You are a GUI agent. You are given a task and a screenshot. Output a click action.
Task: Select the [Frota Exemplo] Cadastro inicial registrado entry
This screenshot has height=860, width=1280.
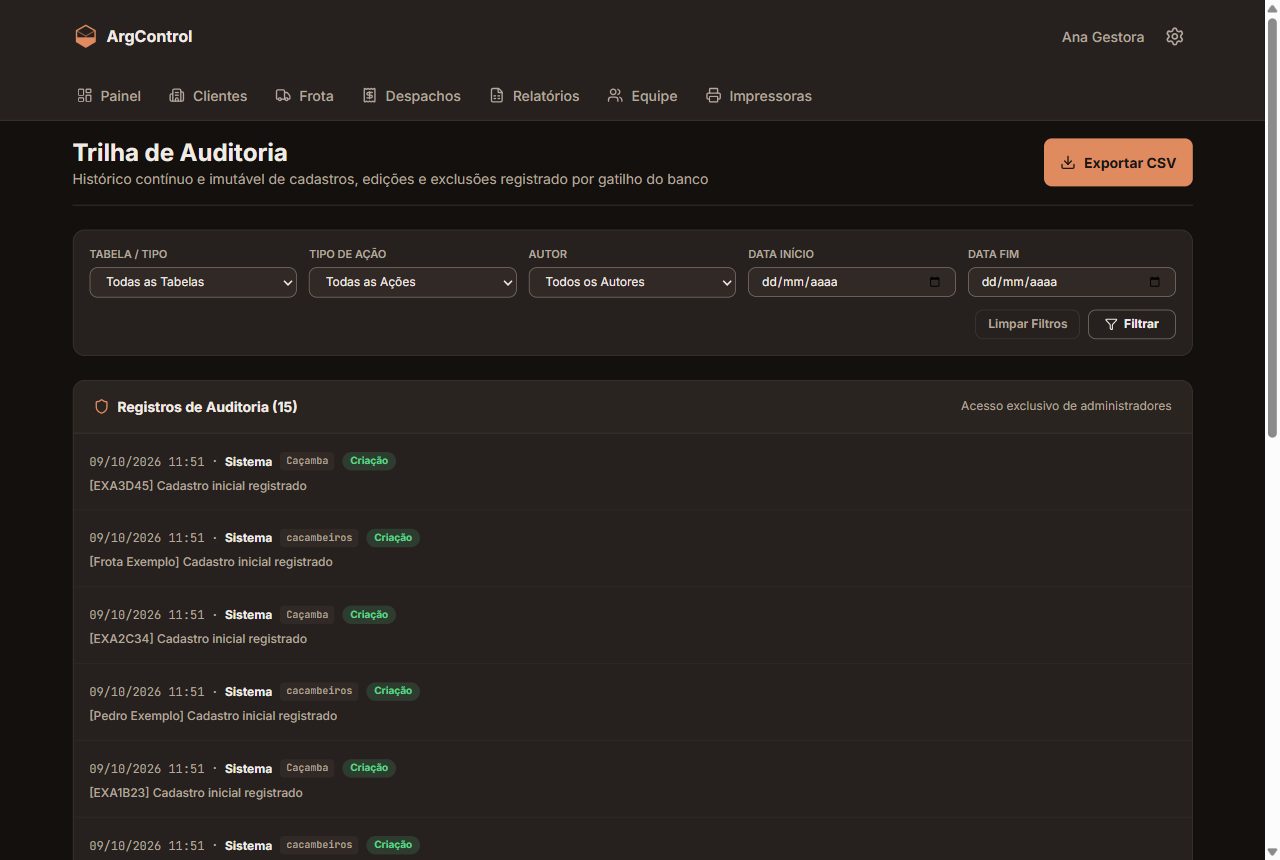tap(632, 549)
